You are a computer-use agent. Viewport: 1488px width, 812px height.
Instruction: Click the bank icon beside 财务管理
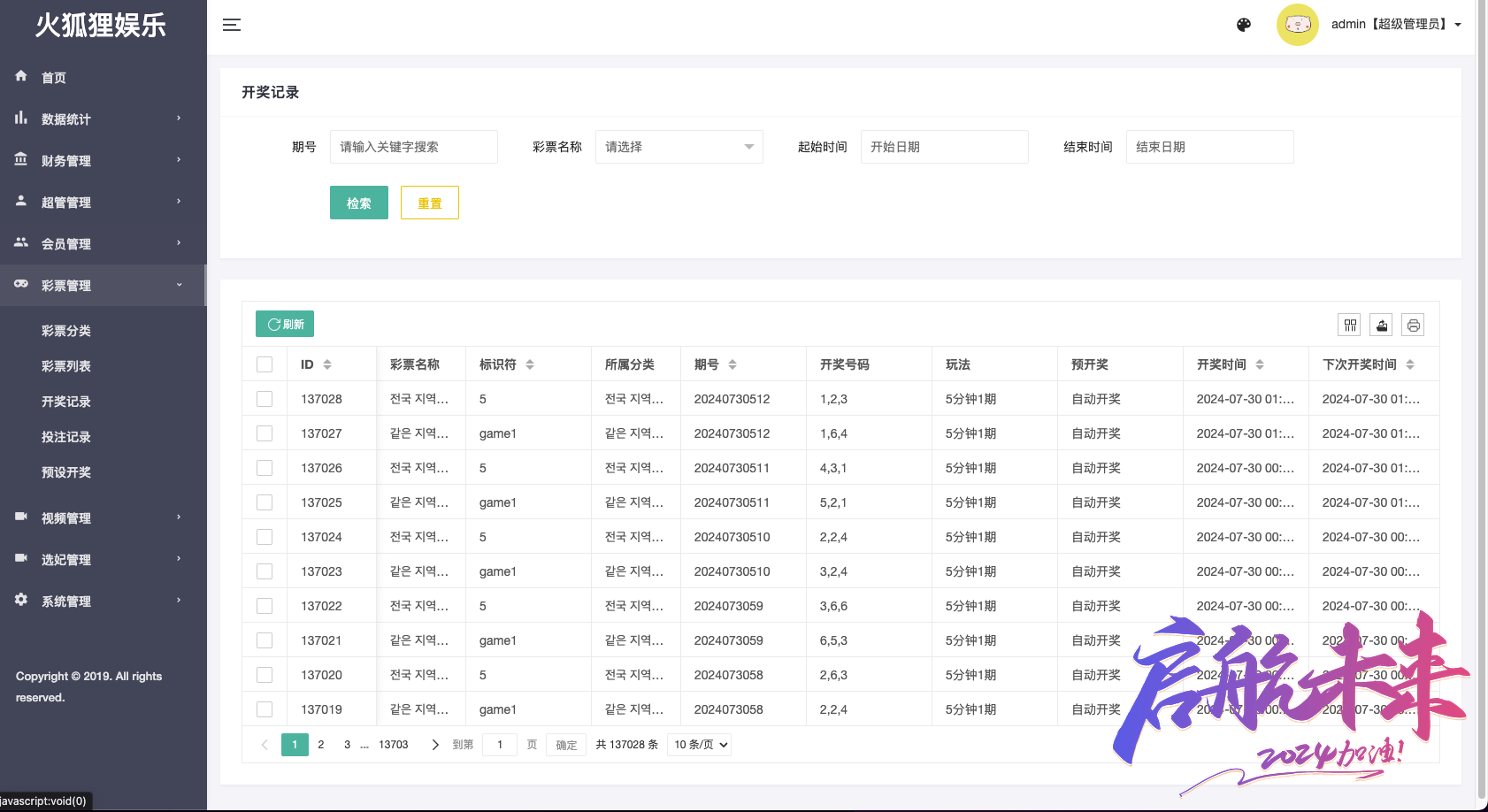click(21, 159)
